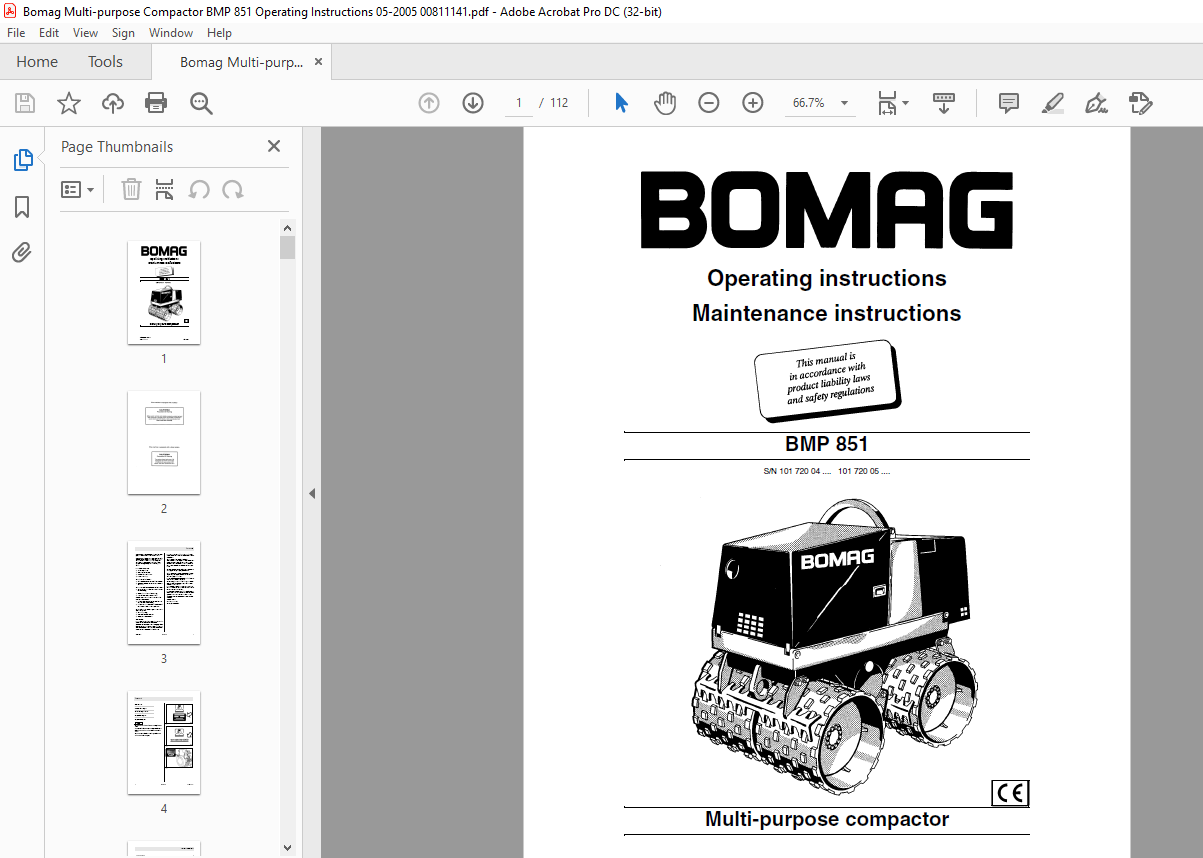Collapse the navigation pane with the side arrow
Screen dimensions: 1203x858
[311, 493]
